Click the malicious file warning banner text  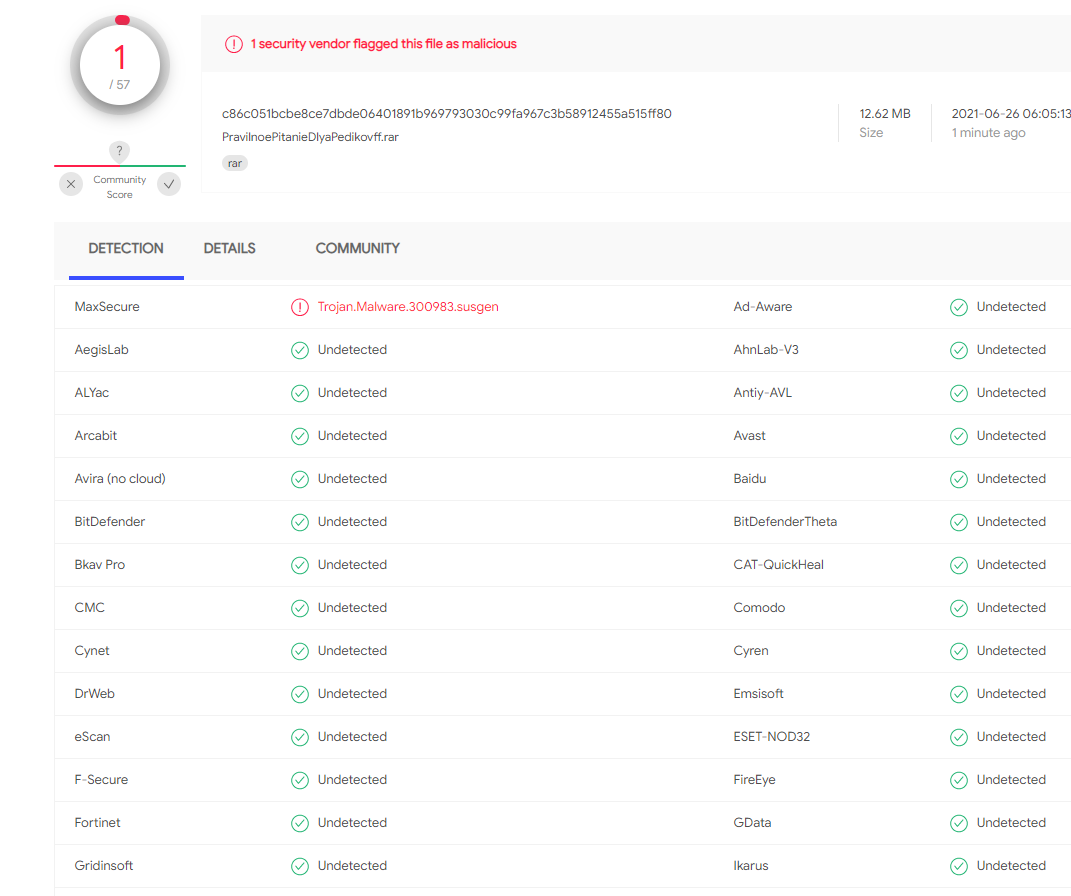383,44
